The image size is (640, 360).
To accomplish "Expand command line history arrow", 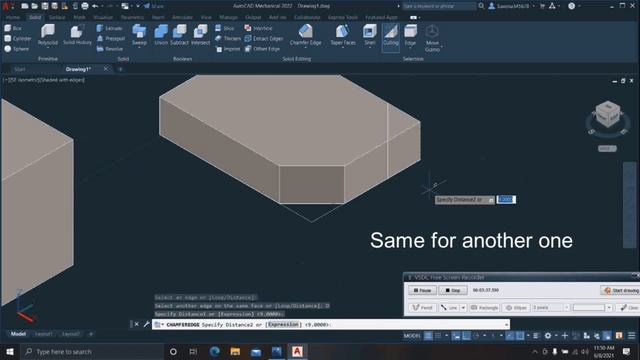I will click(507, 324).
